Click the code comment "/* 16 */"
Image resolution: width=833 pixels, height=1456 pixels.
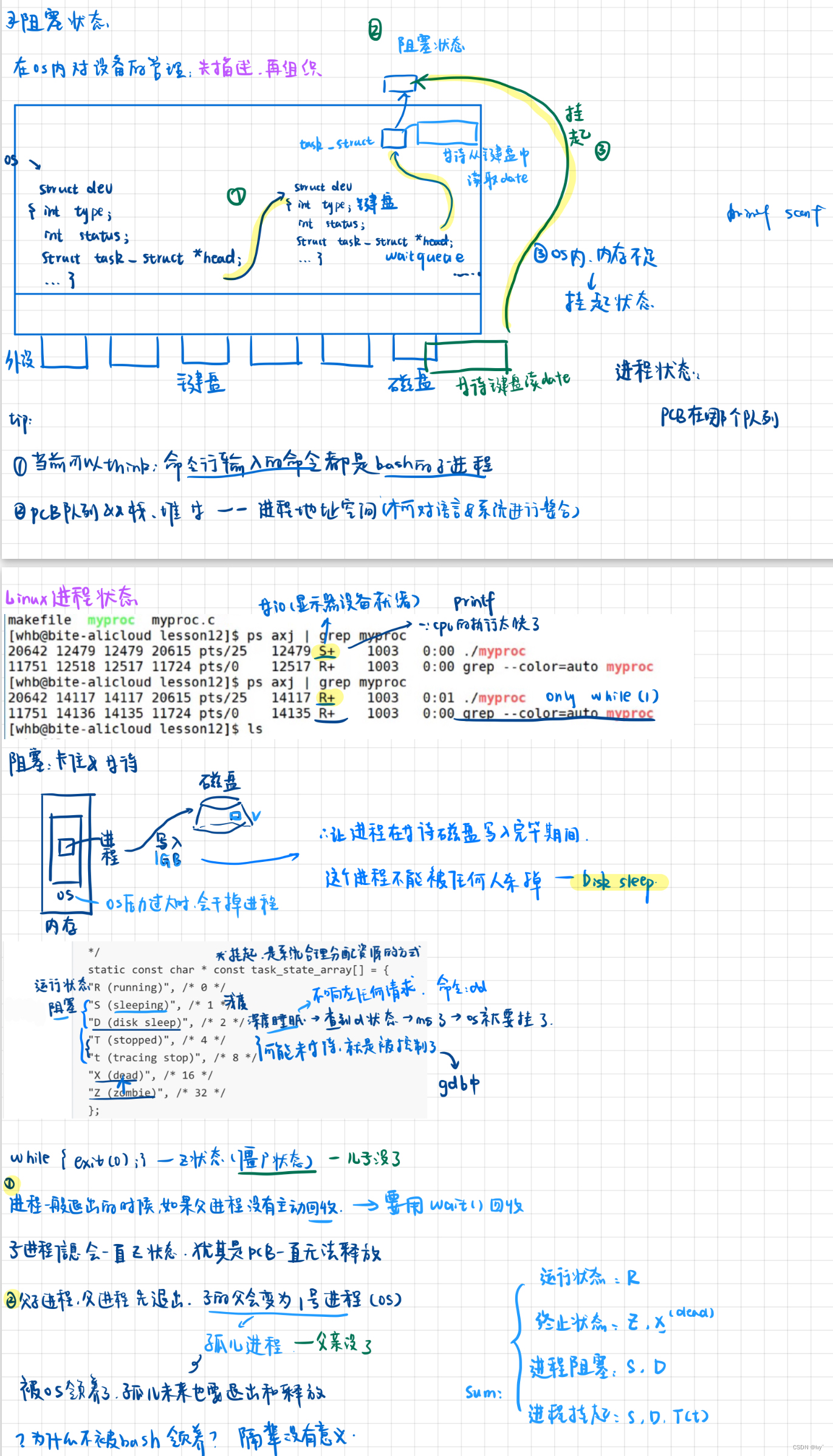pyautogui.click(x=188, y=1075)
